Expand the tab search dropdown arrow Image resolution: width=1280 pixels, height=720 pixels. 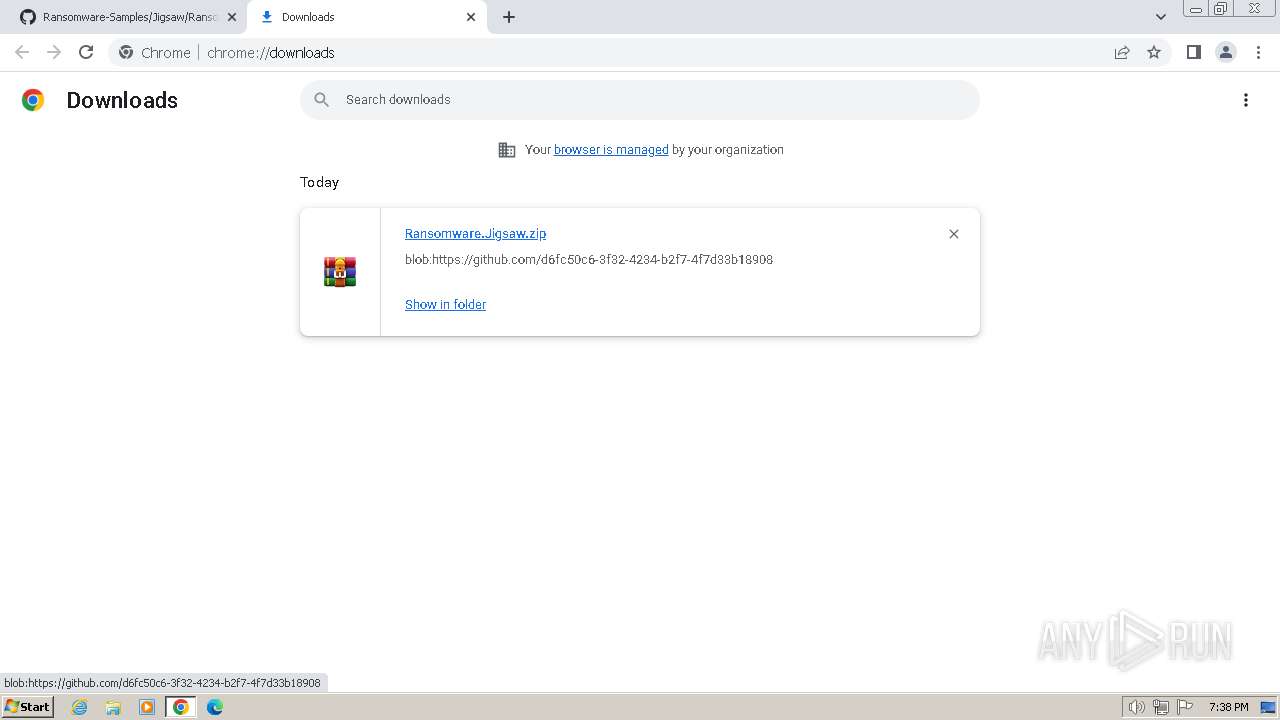coord(1161,17)
